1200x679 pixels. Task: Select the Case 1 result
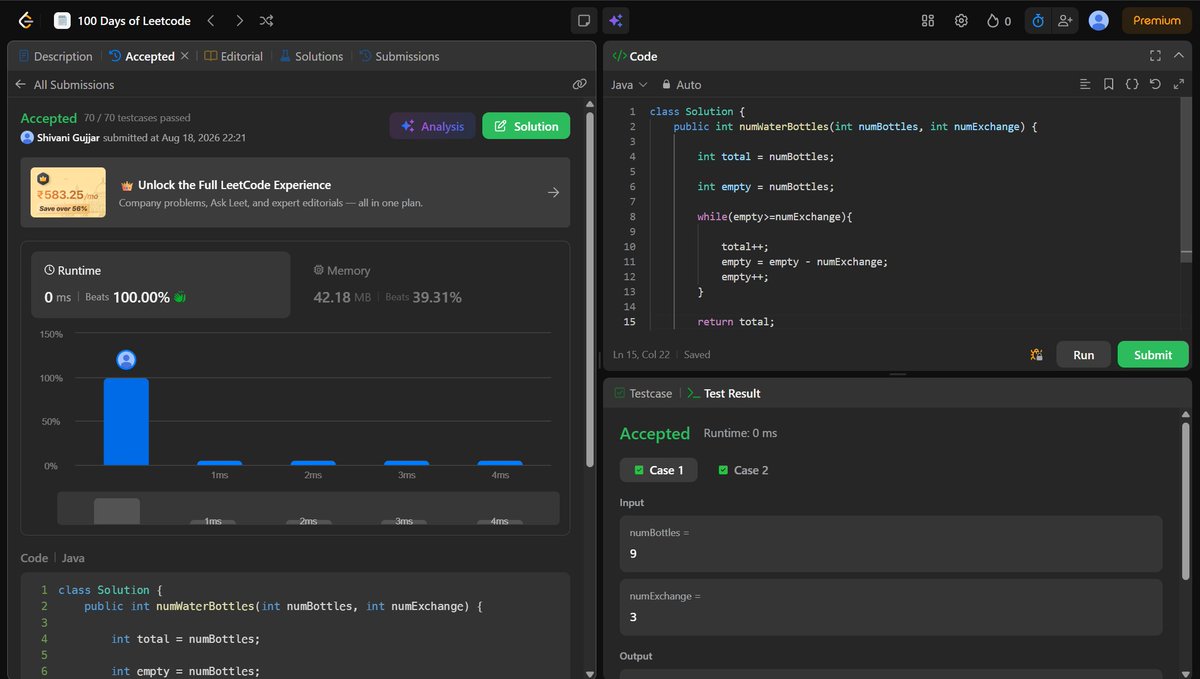point(659,470)
